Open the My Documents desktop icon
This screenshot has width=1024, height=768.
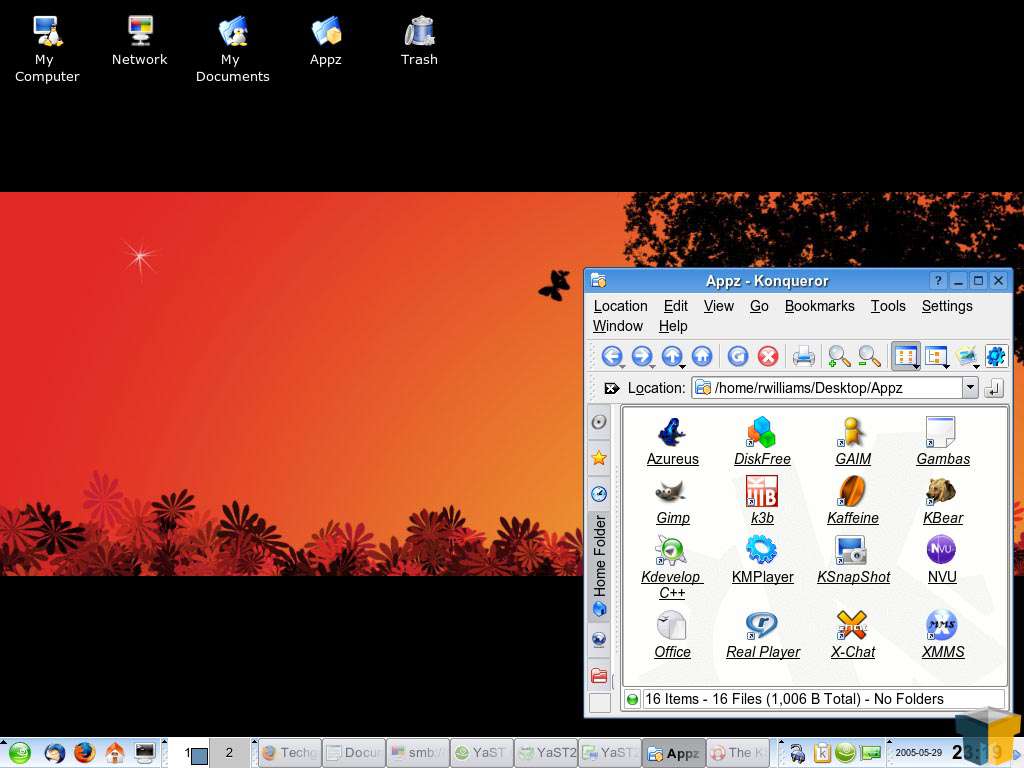click(x=232, y=50)
